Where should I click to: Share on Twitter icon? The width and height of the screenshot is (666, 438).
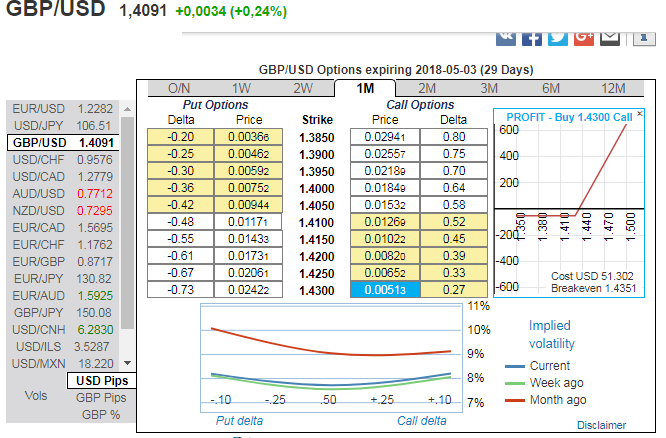(558, 39)
